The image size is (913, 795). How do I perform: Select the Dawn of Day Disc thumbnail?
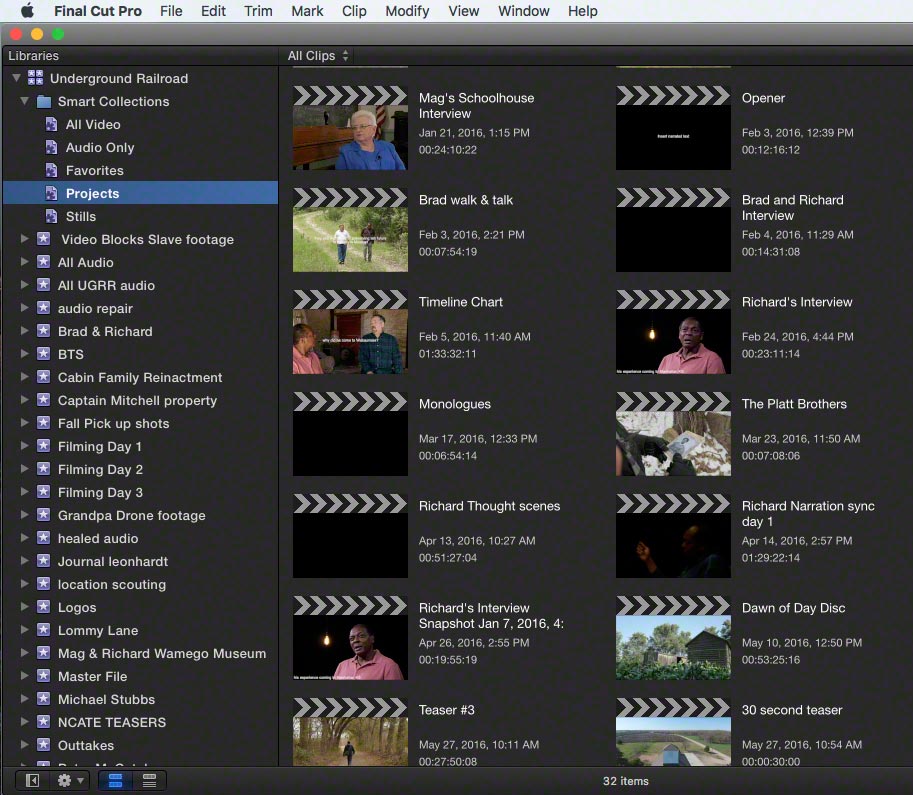pyautogui.click(x=673, y=638)
